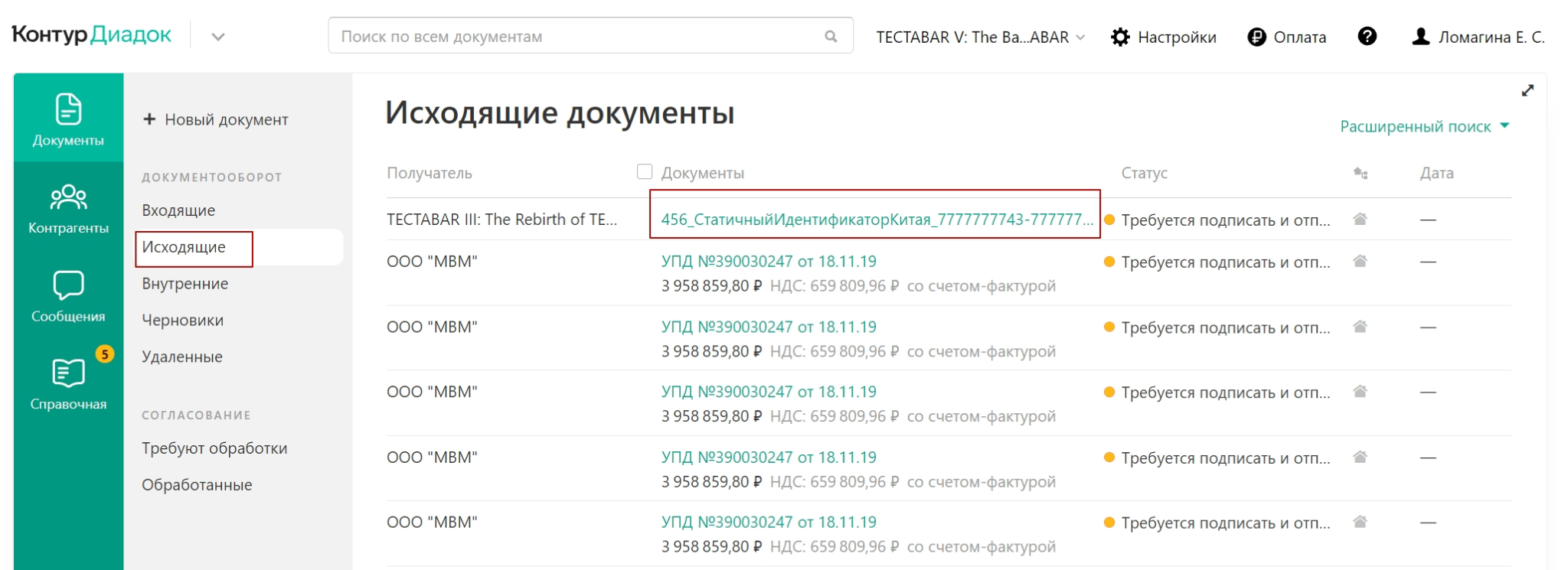Toggle the select-all Документы checkbox
Viewport: 1568px width, 570px height.
pos(645,172)
